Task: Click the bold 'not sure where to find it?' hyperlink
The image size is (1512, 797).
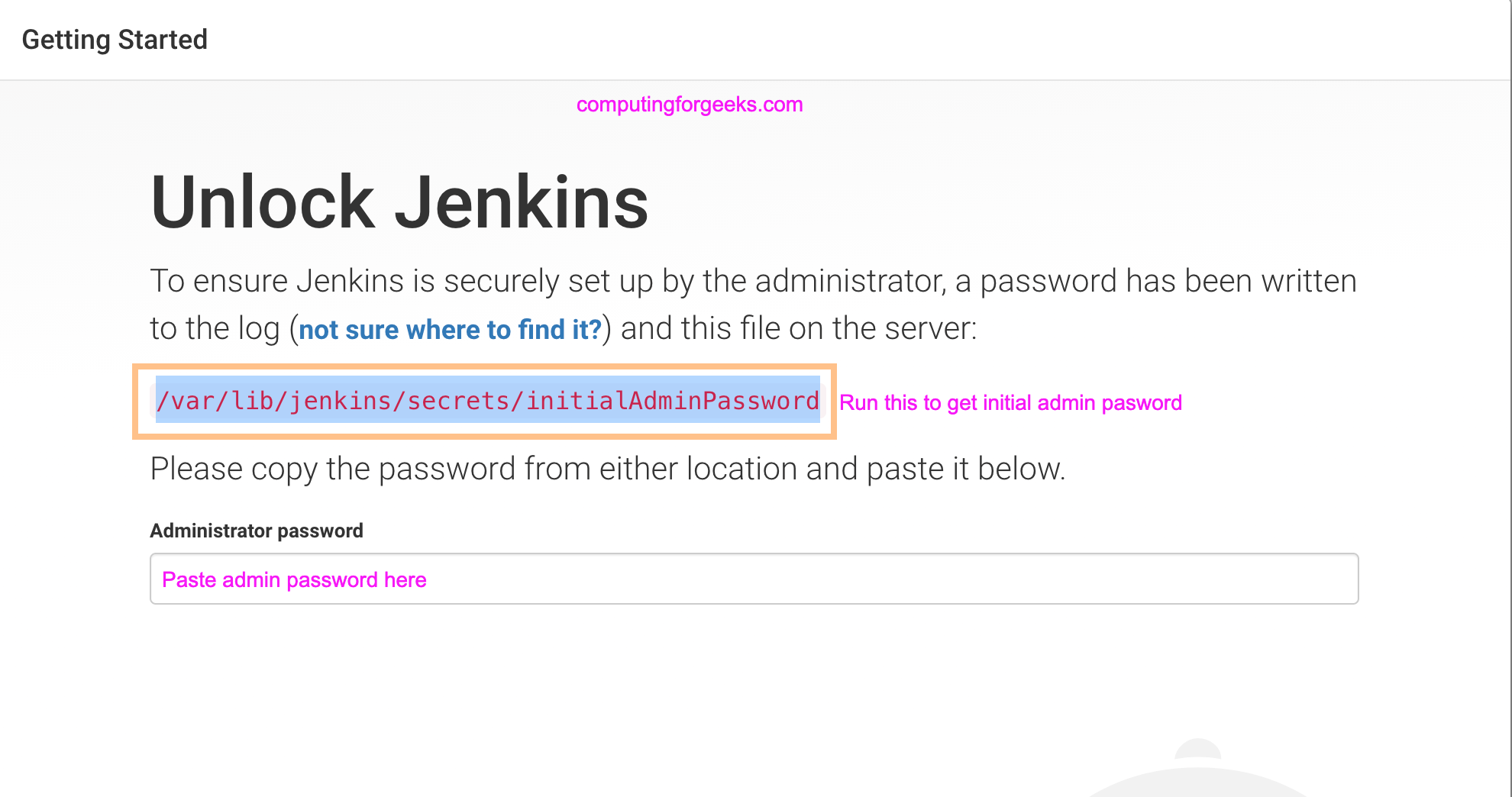Action: pyautogui.click(x=449, y=329)
